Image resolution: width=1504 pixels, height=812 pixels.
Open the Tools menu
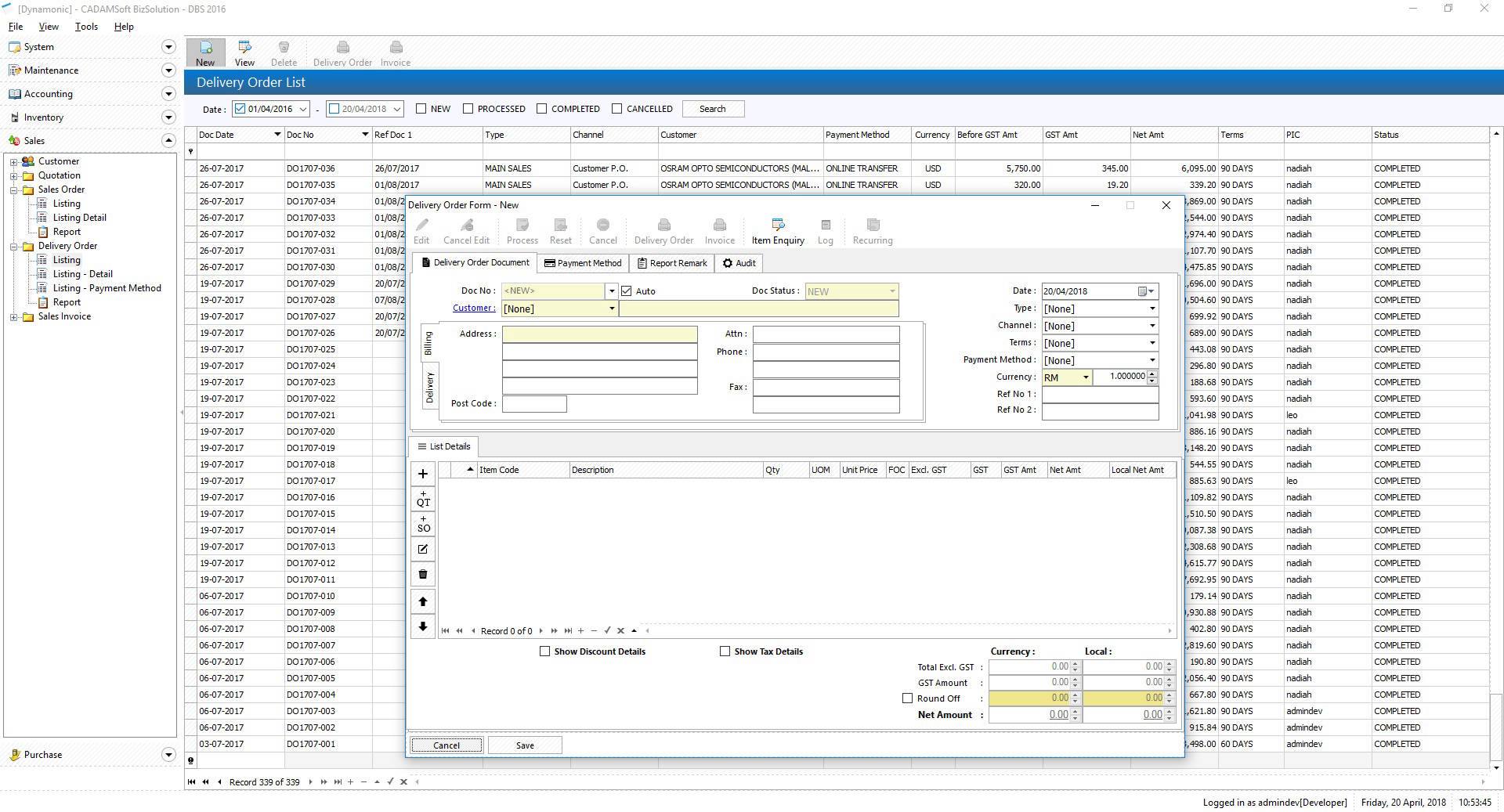click(x=86, y=27)
